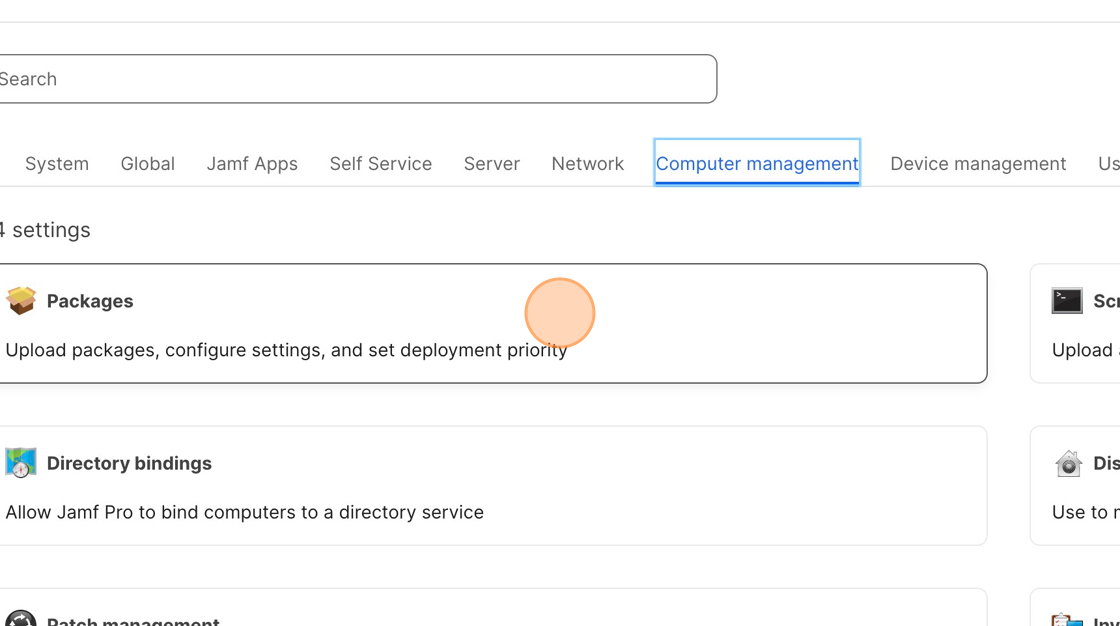Select the Server tab
Screen dimensions: 1120x626
[x=491, y=164]
